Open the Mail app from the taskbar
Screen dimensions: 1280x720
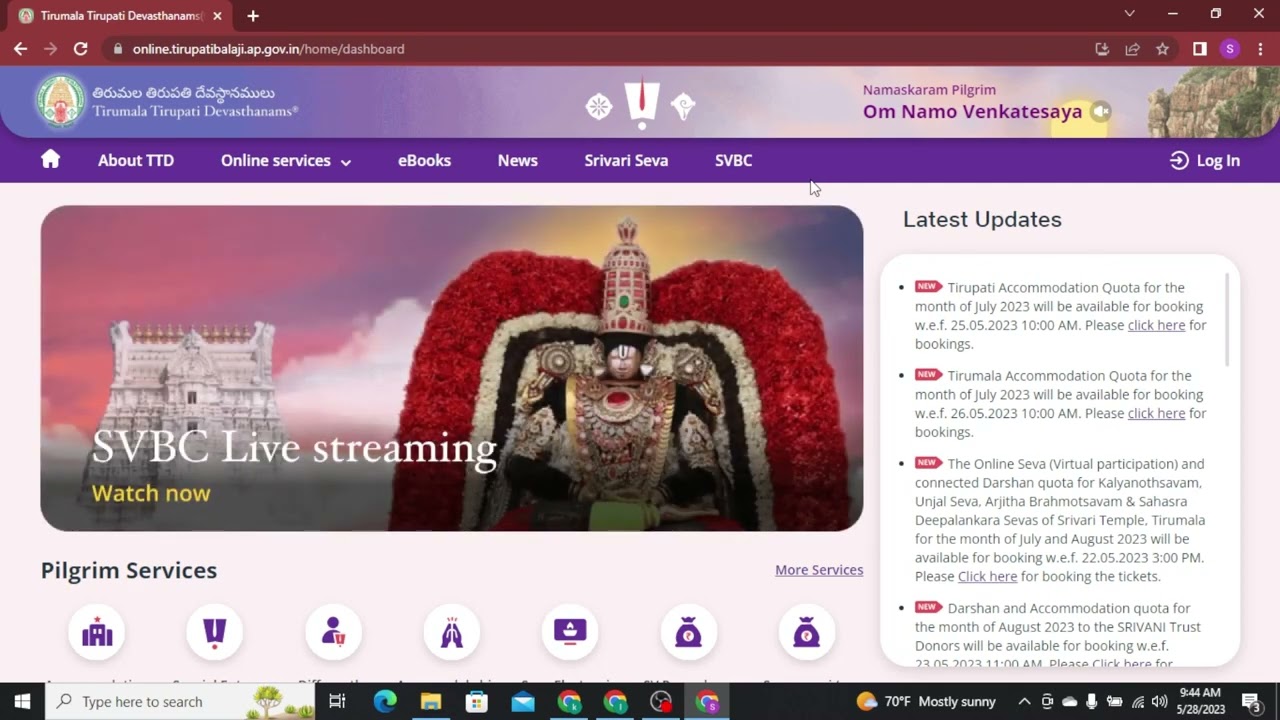(523, 702)
